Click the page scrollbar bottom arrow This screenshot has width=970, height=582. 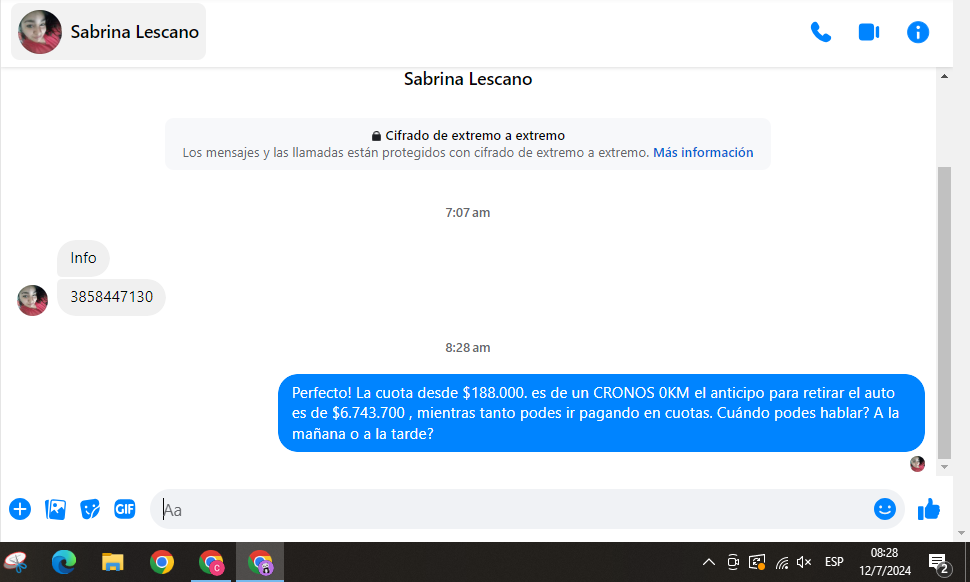tap(961, 533)
